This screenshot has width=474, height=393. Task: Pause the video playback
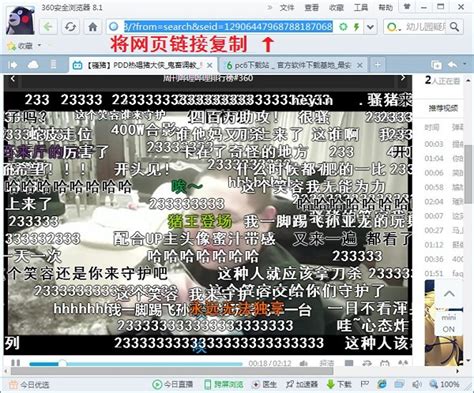tap(15, 363)
